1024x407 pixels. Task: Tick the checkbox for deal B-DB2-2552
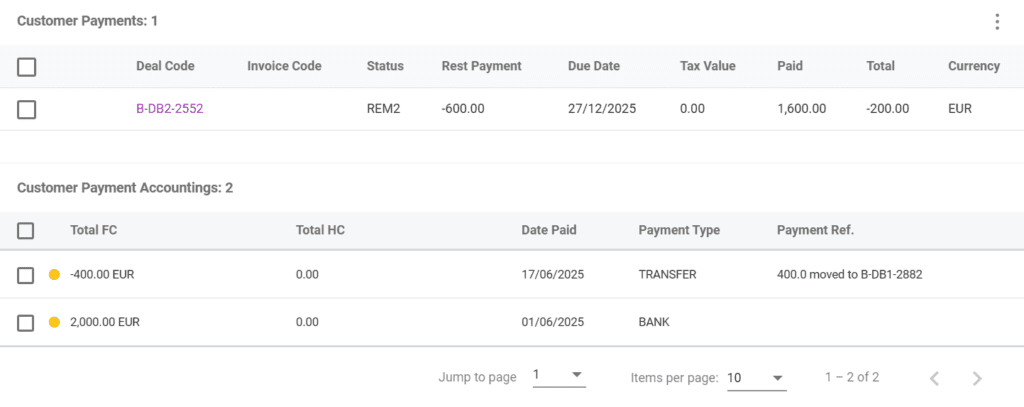(27, 109)
